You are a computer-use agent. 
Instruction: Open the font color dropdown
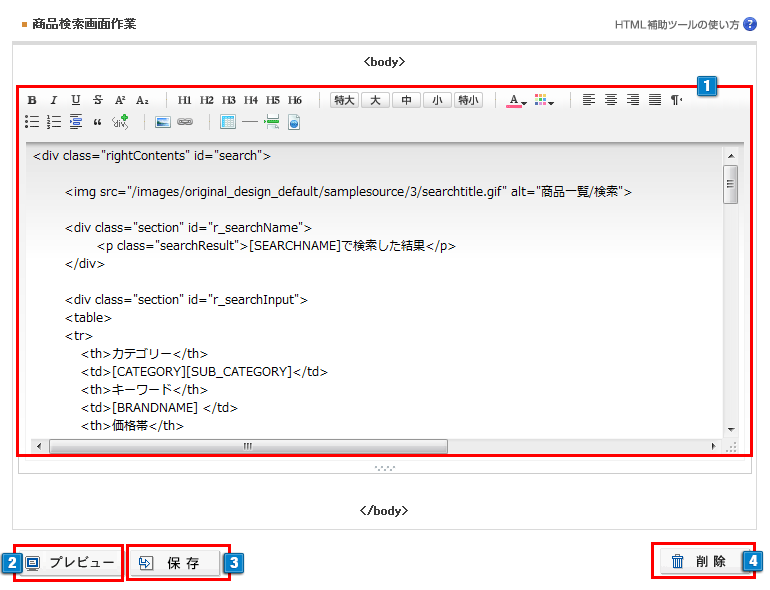(516, 100)
